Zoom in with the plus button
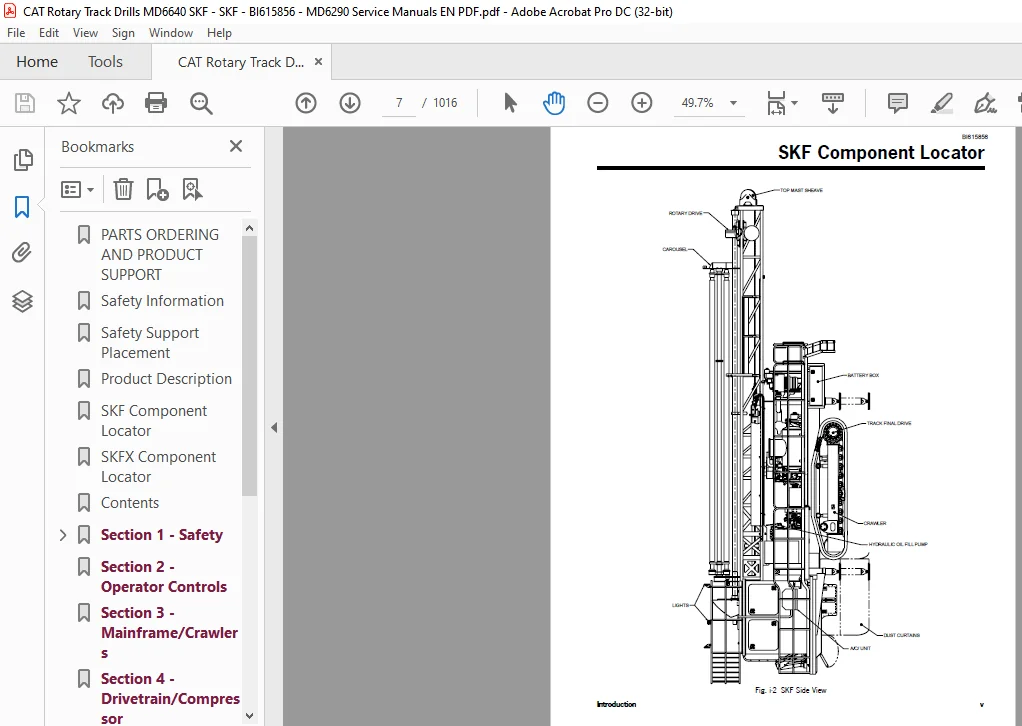 642,103
